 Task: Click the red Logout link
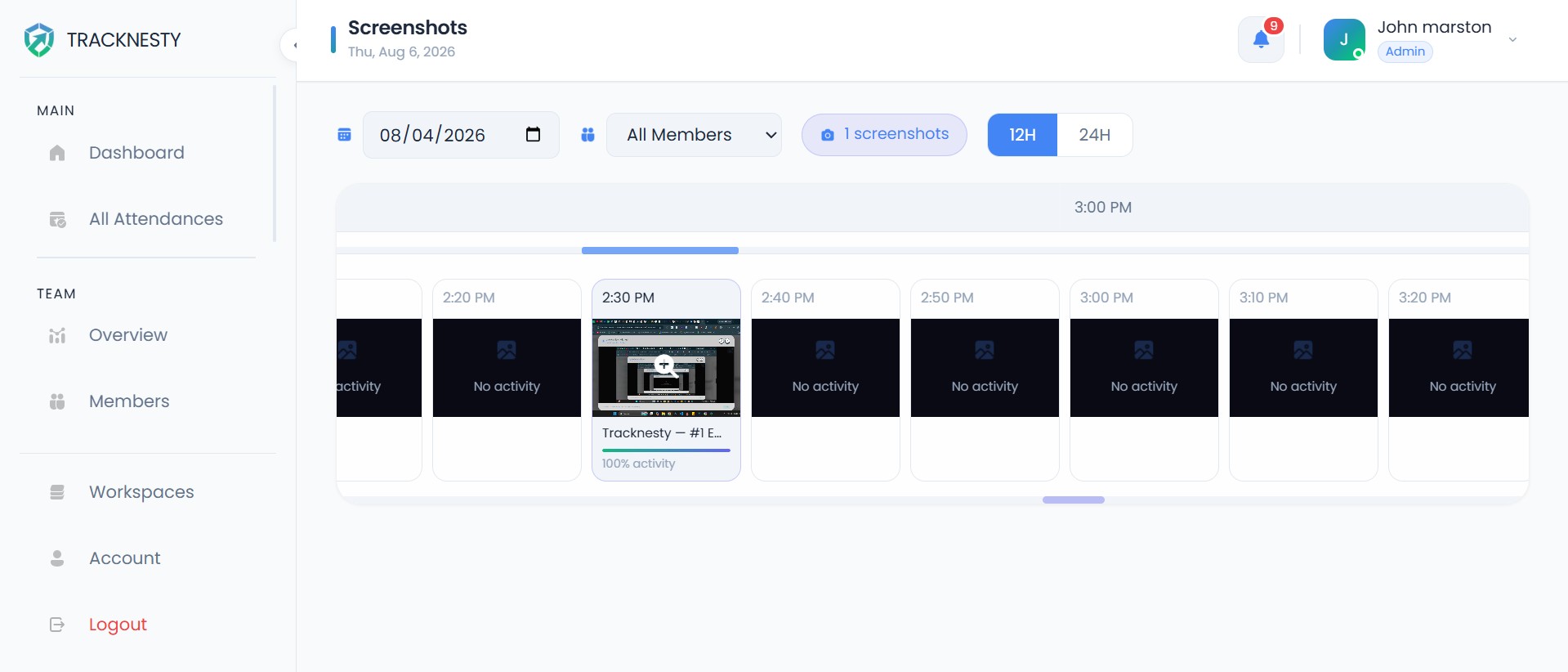coord(118,625)
